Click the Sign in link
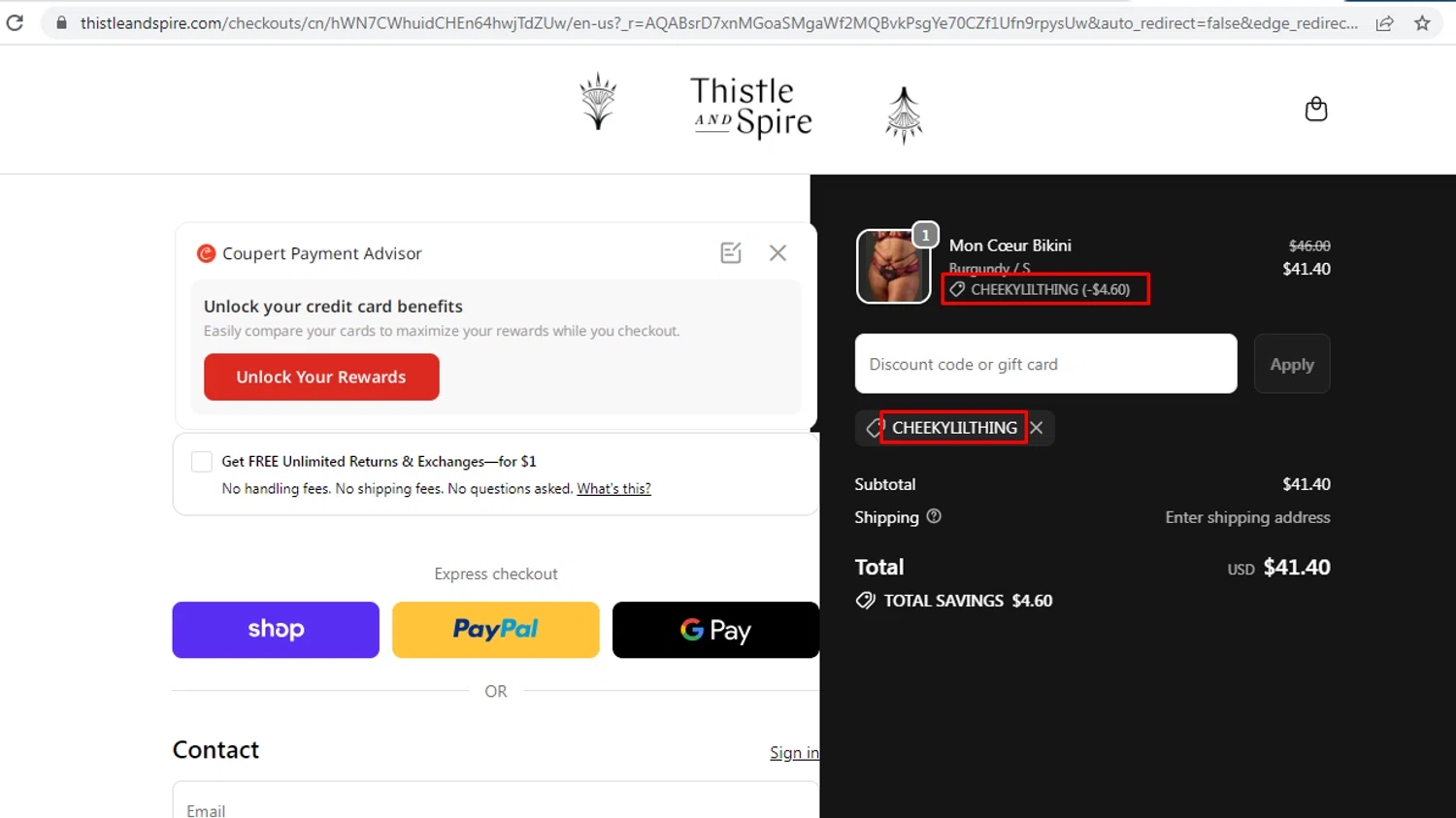Screen dimensions: 1456x818 [x=794, y=753]
